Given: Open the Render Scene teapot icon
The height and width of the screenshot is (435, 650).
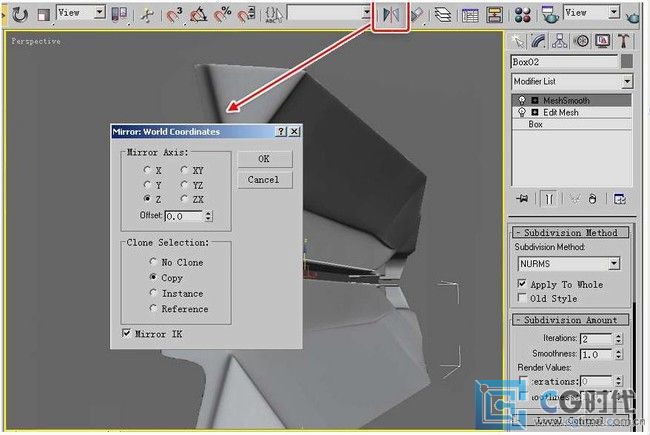Looking at the screenshot, I should 550,15.
